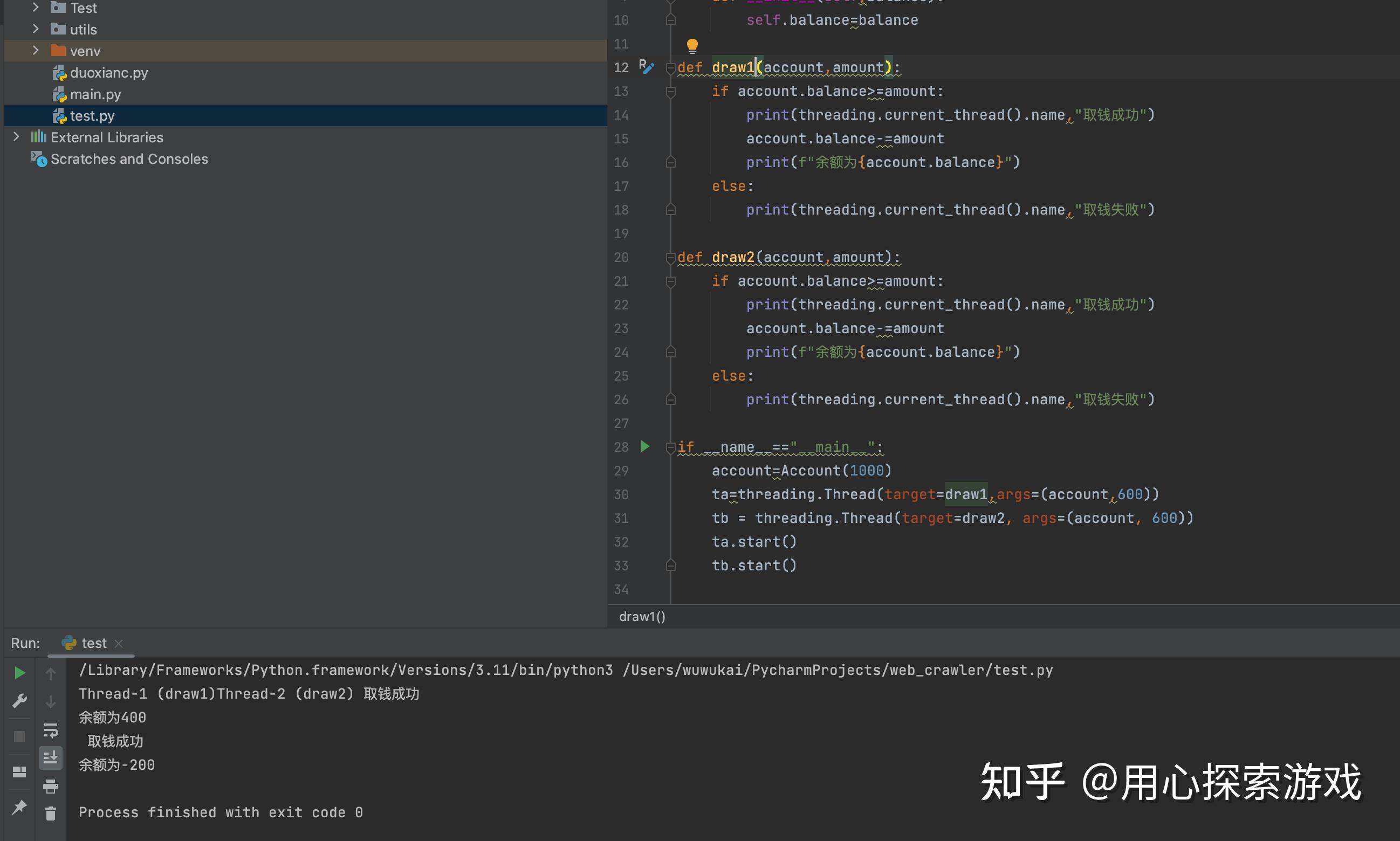Viewport: 1400px width, 841px height.
Task: Open duoxianc.py from the project tree
Action: coord(108,73)
